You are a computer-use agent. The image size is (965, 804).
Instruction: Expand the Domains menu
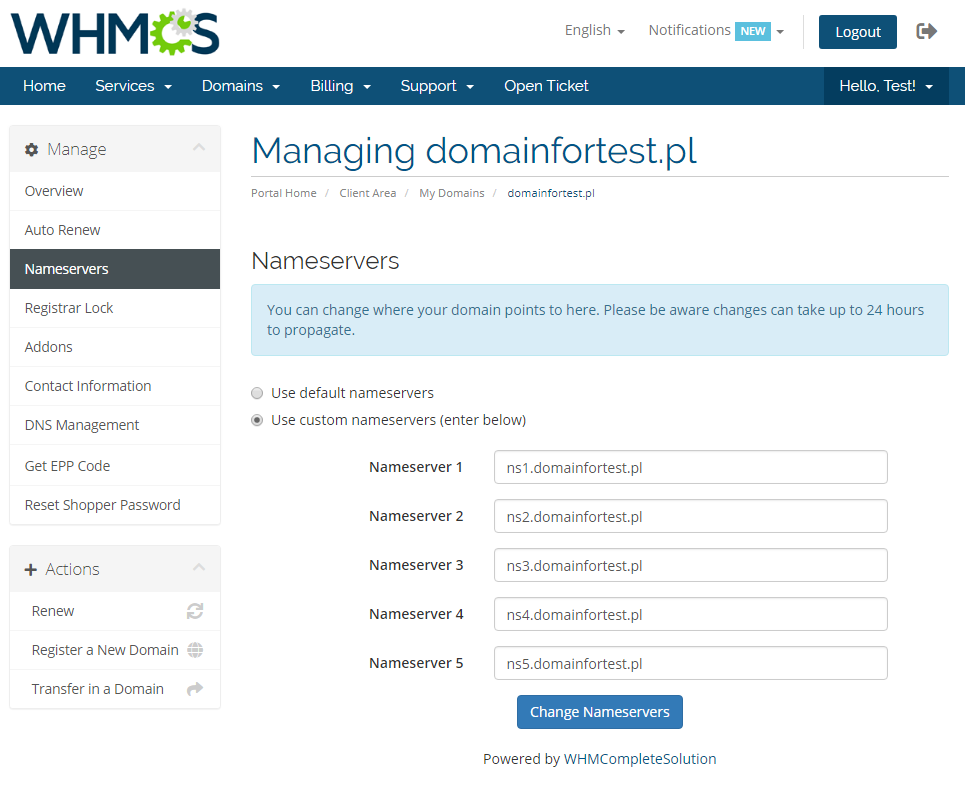[241, 86]
